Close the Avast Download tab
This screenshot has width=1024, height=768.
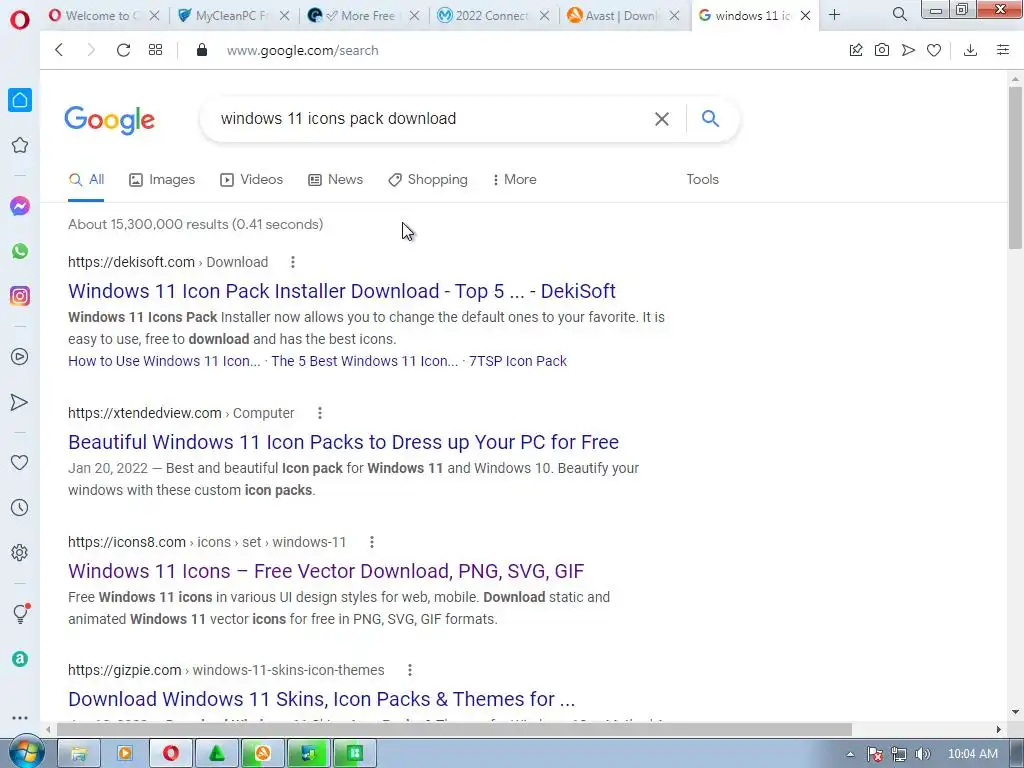[675, 15]
